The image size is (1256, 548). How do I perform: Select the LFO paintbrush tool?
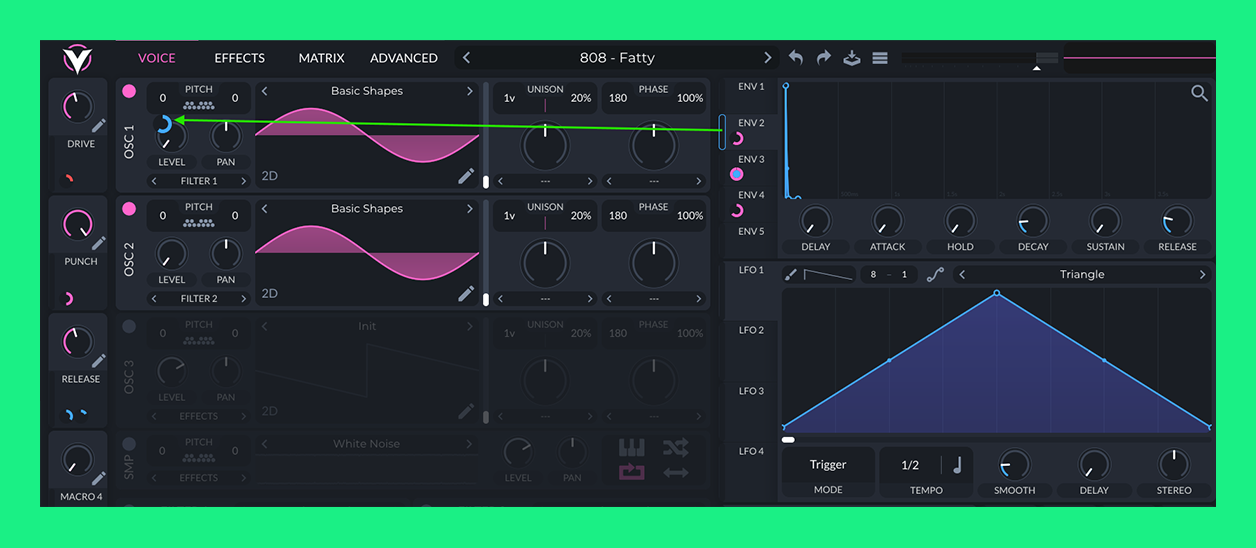click(791, 275)
